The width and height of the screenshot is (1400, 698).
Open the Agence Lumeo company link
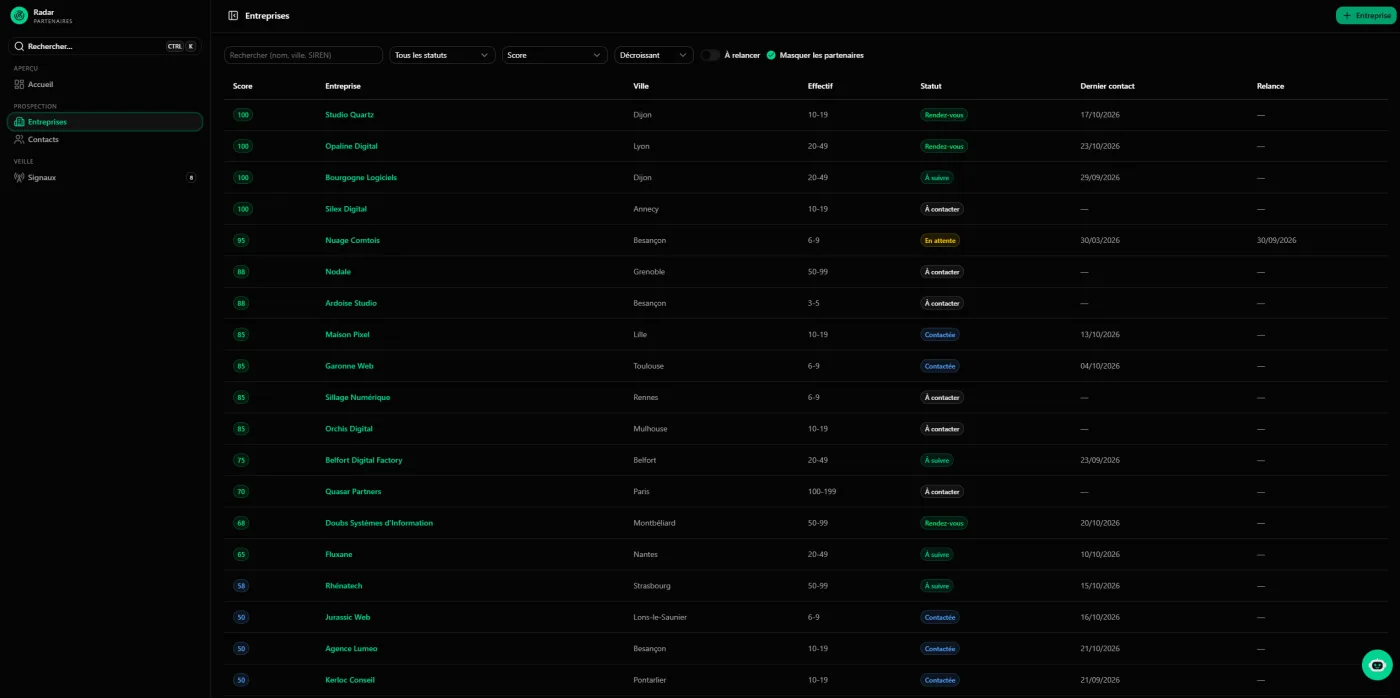tap(351, 648)
